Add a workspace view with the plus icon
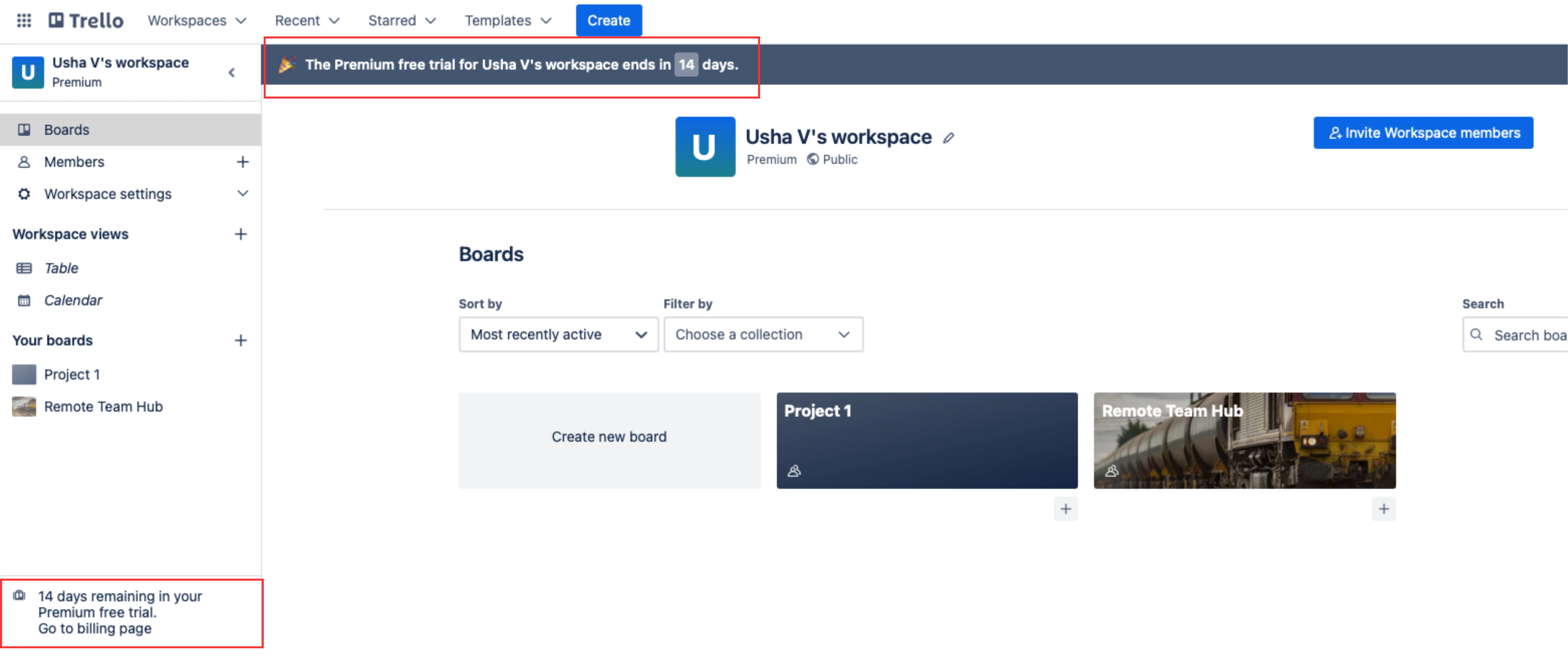 pyautogui.click(x=240, y=234)
